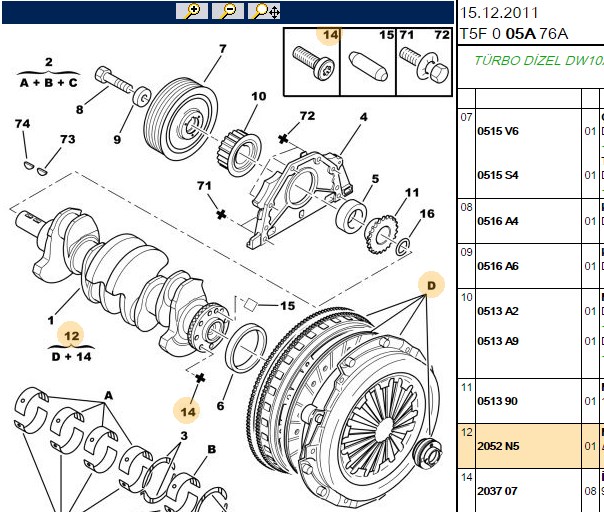
Task: Select part reference 0516 A6
Action: (498, 266)
